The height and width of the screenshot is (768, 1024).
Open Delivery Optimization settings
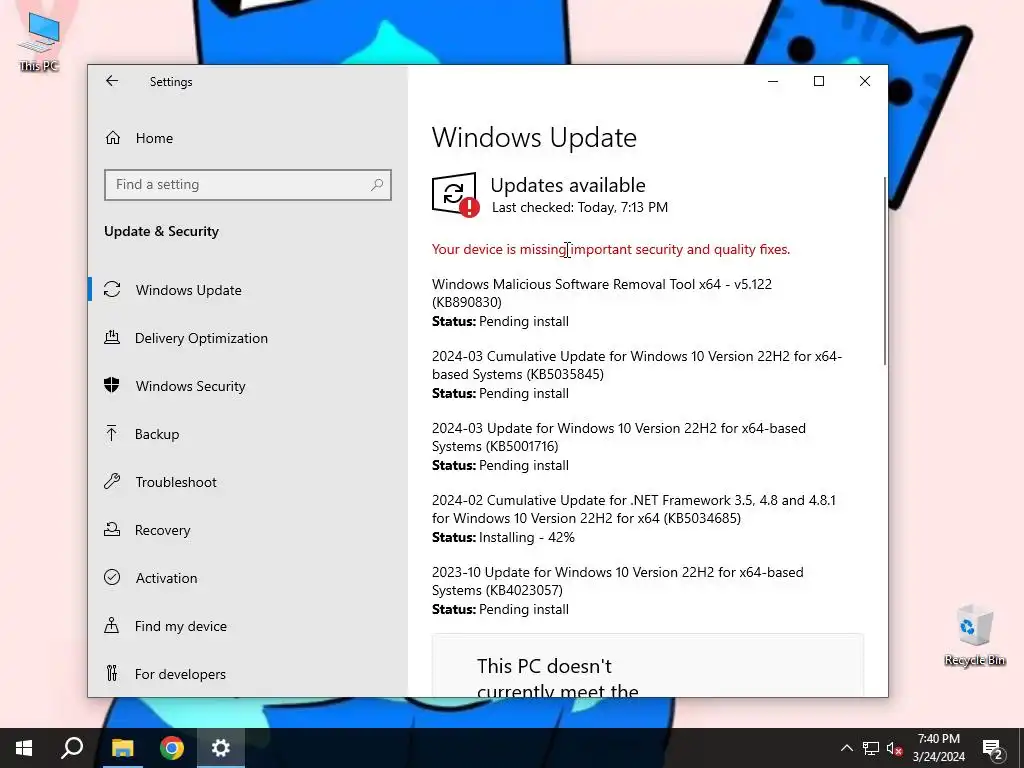tap(201, 338)
